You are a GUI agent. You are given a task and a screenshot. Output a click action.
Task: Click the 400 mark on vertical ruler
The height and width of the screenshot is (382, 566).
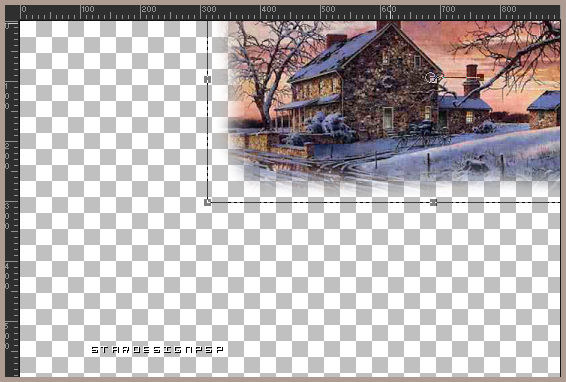click(7, 276)
